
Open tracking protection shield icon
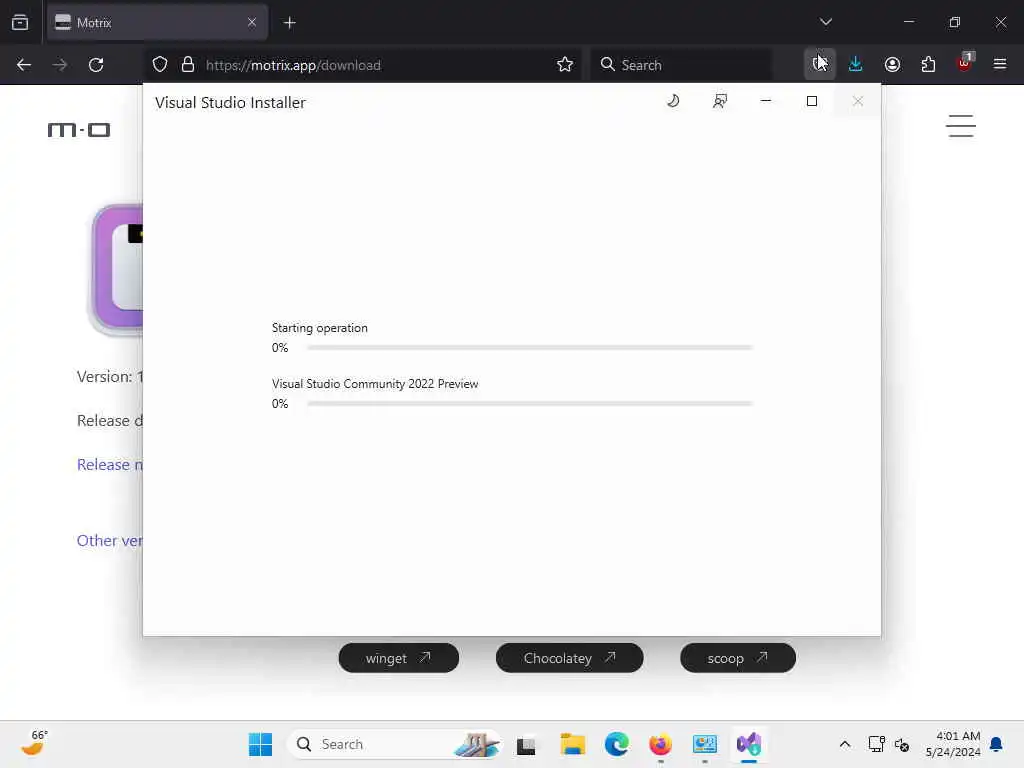(x=160, y=65)
